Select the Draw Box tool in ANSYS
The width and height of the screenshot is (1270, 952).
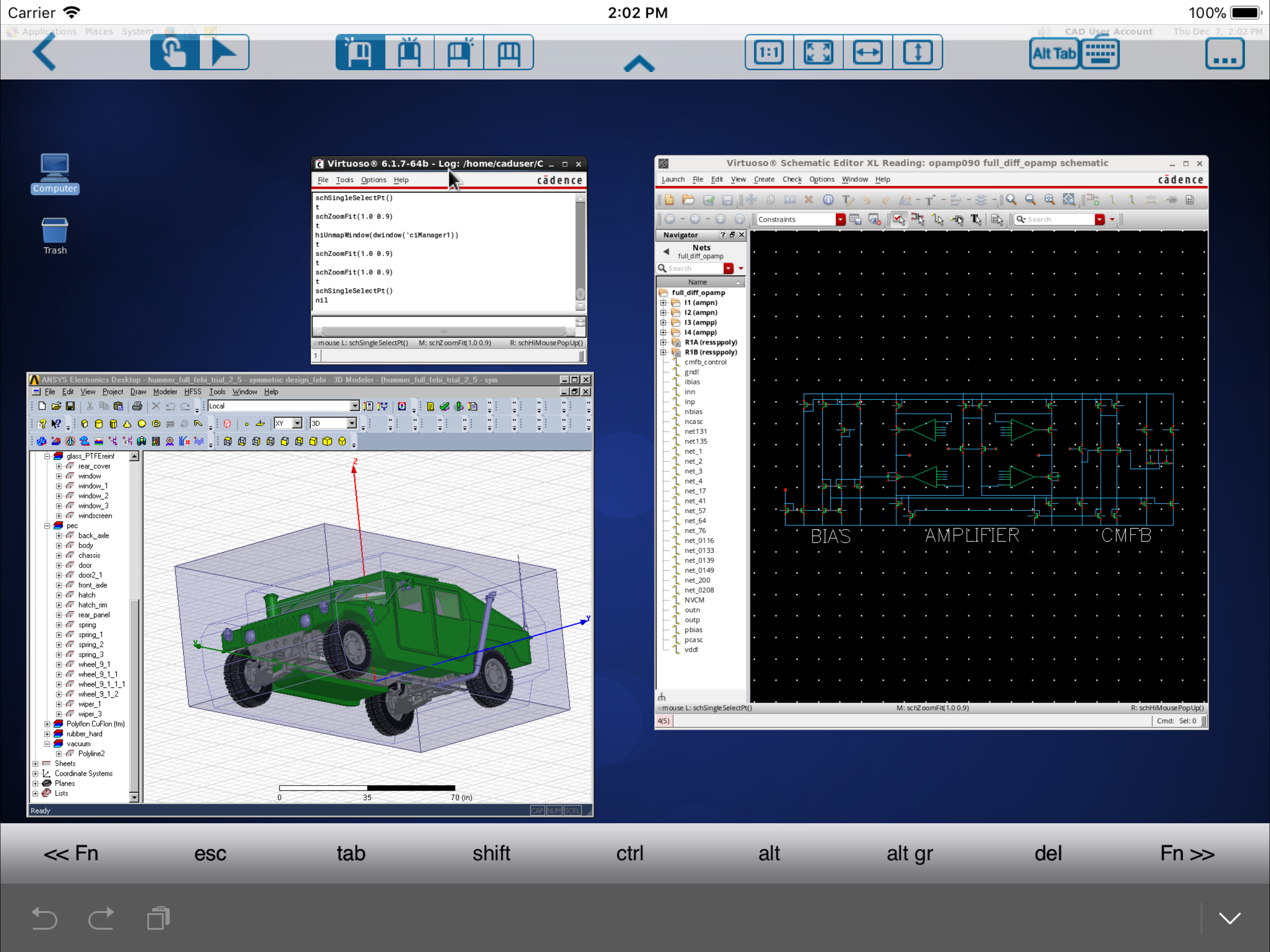point(85,424)
